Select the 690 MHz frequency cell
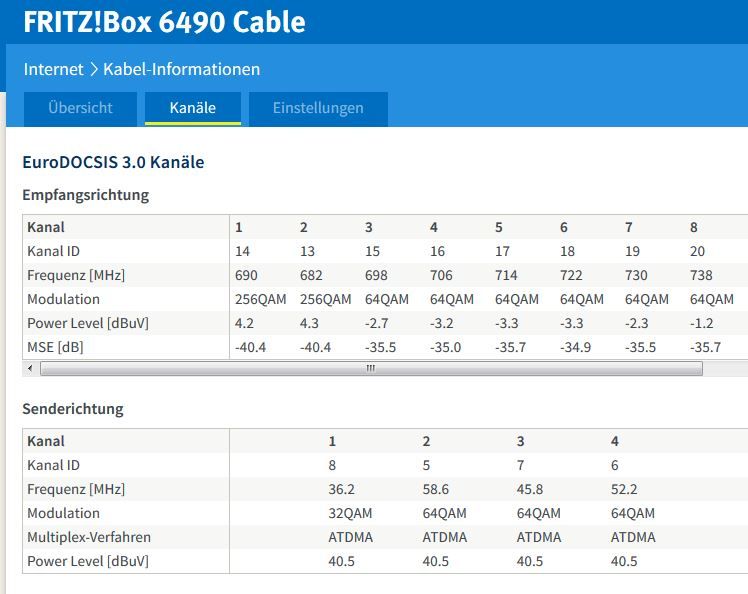748x594 pixels. point(245,275)
